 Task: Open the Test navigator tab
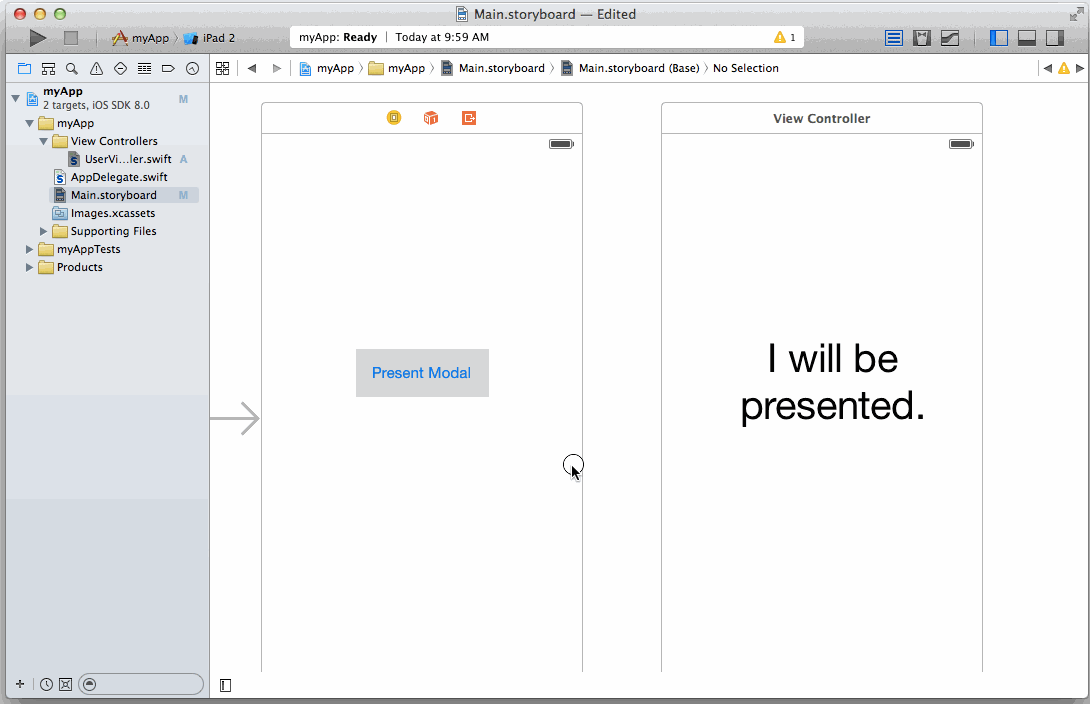pyautogui.click(x=120, y=68)
